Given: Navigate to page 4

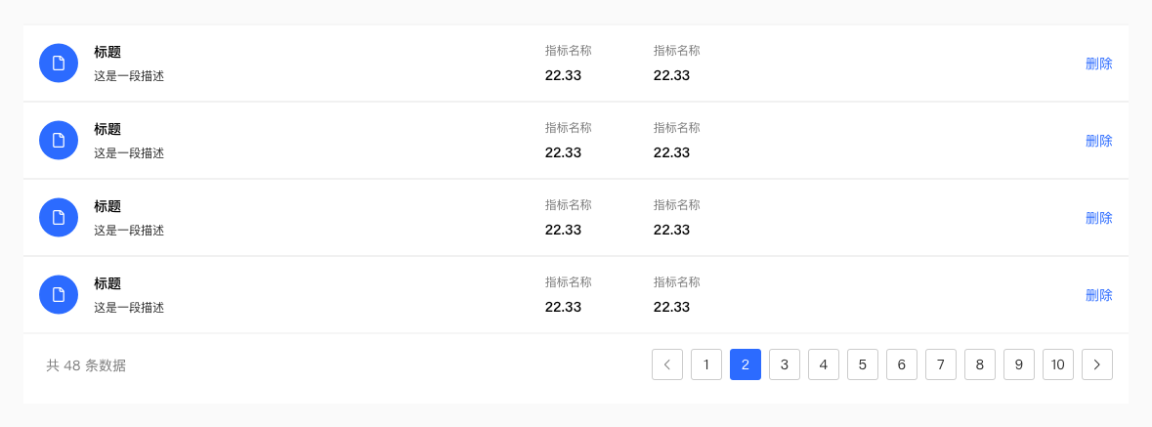Looking at the screenshot, I should click(x=823, y=365).
